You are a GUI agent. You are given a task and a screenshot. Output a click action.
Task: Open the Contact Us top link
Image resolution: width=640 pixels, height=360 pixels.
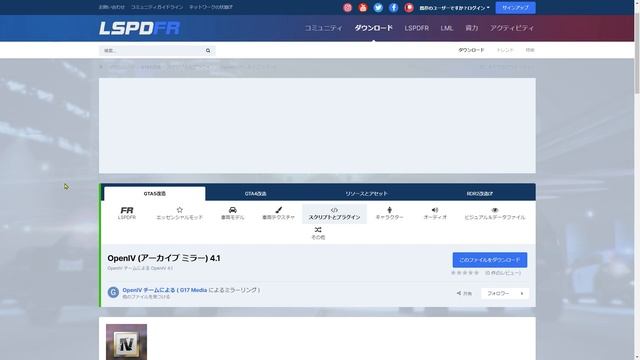tap(111, 7)
